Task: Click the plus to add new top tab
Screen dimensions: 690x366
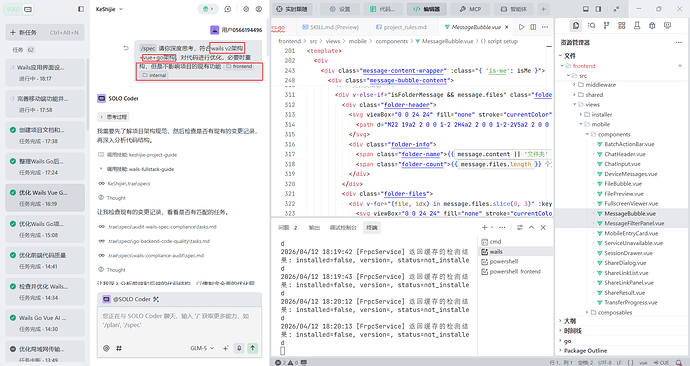Action: click(x=543, y=9)
